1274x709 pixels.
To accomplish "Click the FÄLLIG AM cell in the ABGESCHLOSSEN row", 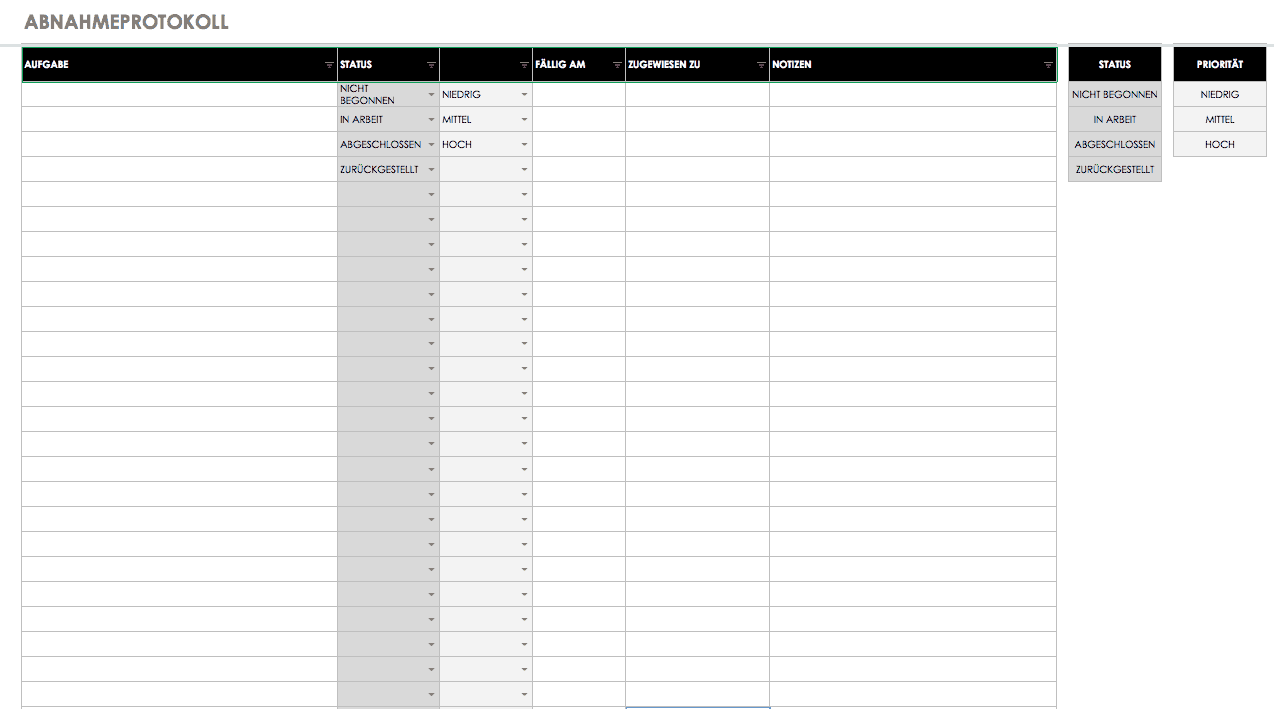I will point(579,145).
